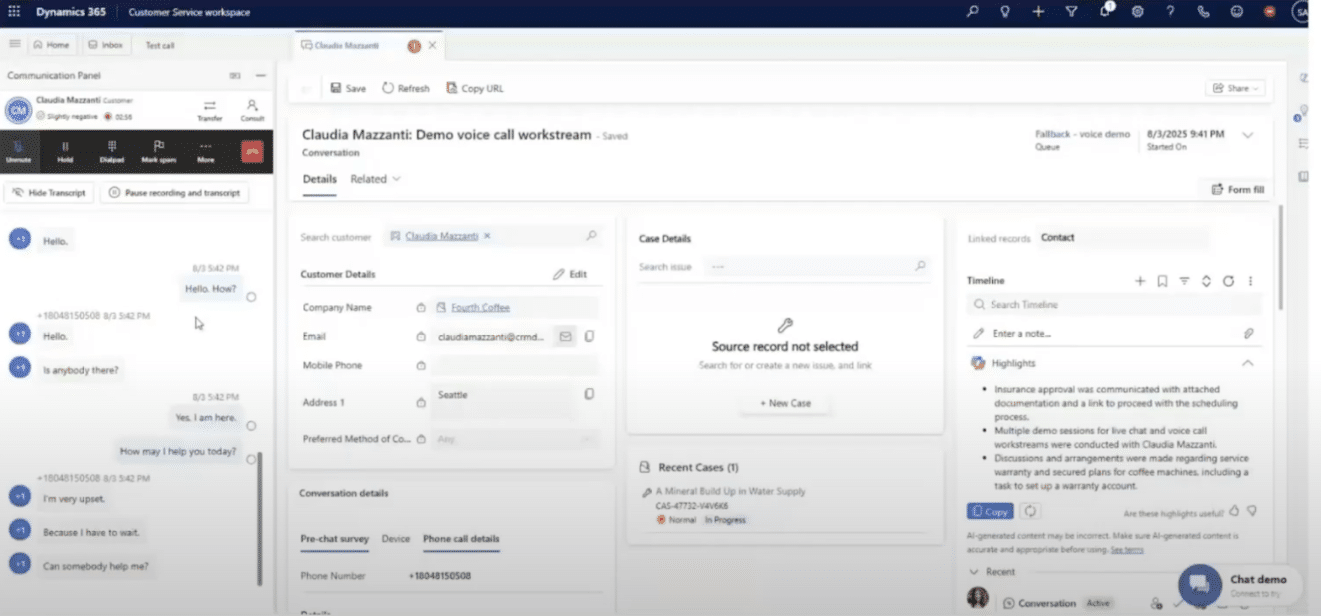Image resolution: width=1321 pixels, height=616 pixels.
Task: Mark the call as spam
Action: click(x=158, y=151)
